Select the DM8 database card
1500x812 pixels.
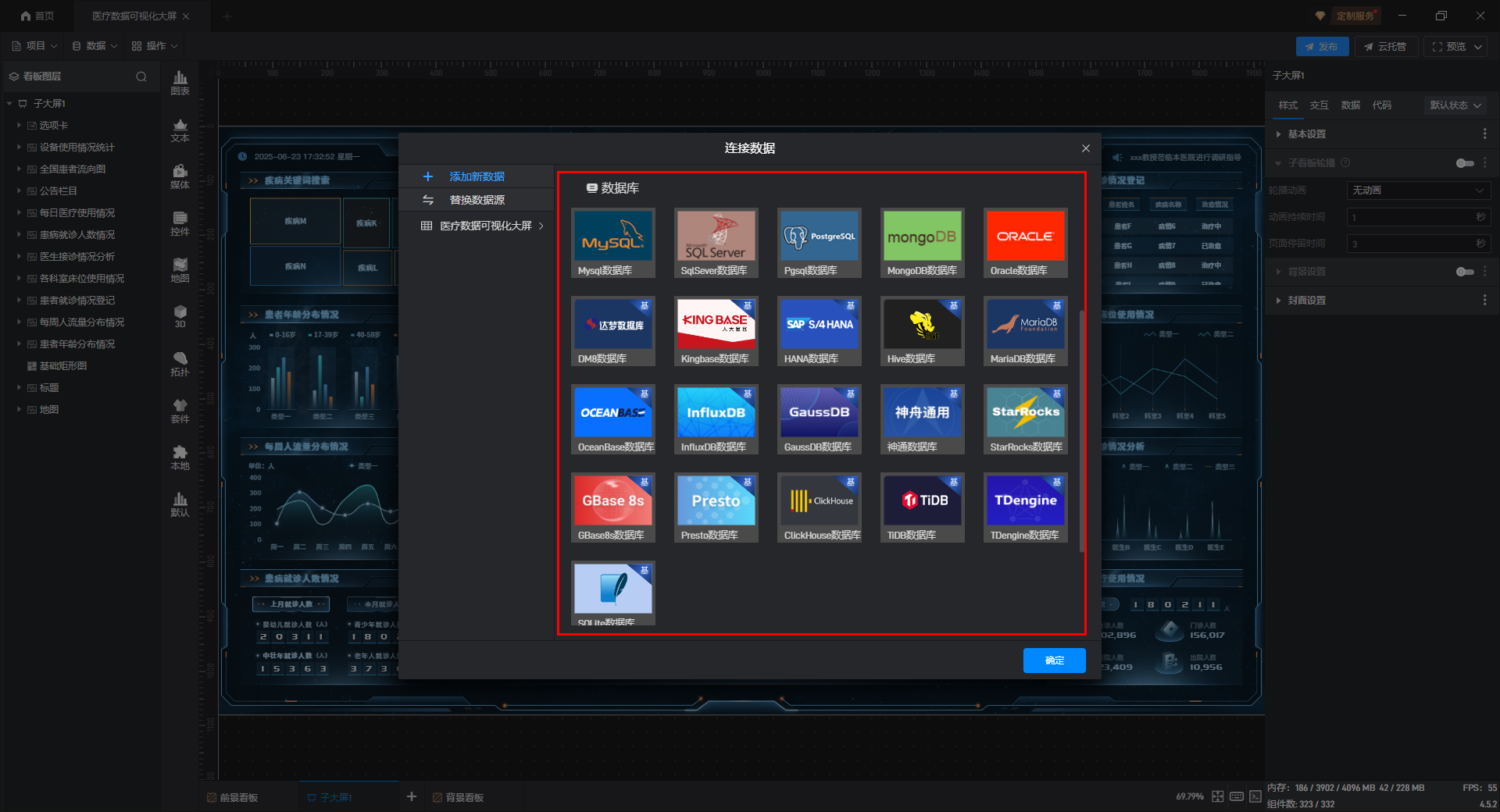613,331
